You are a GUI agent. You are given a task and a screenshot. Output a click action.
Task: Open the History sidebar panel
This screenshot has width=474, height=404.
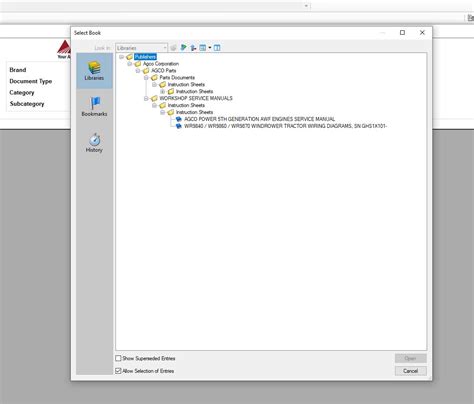94,143
